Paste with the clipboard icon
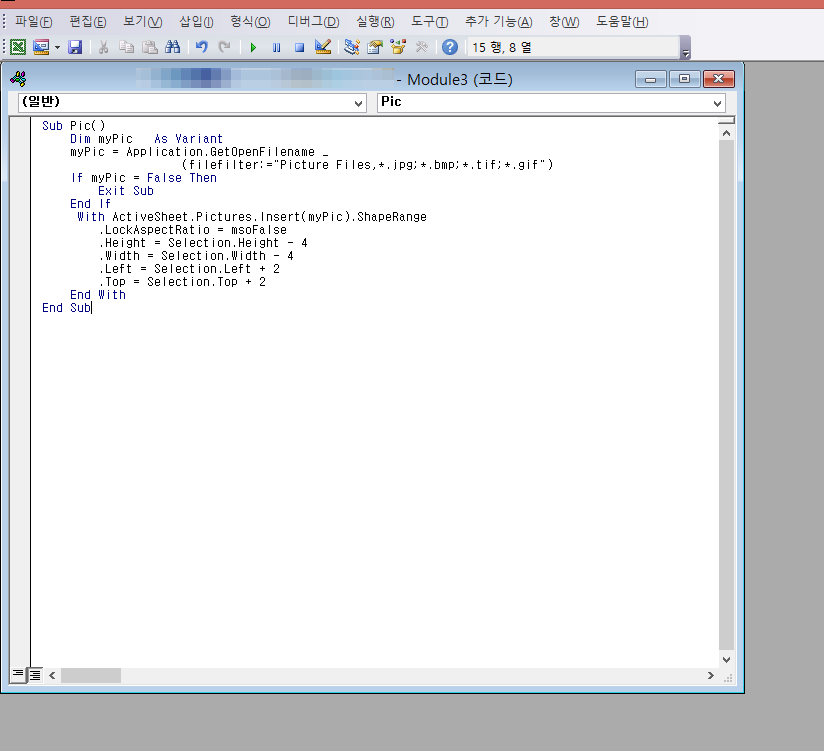 coord(150,47)
